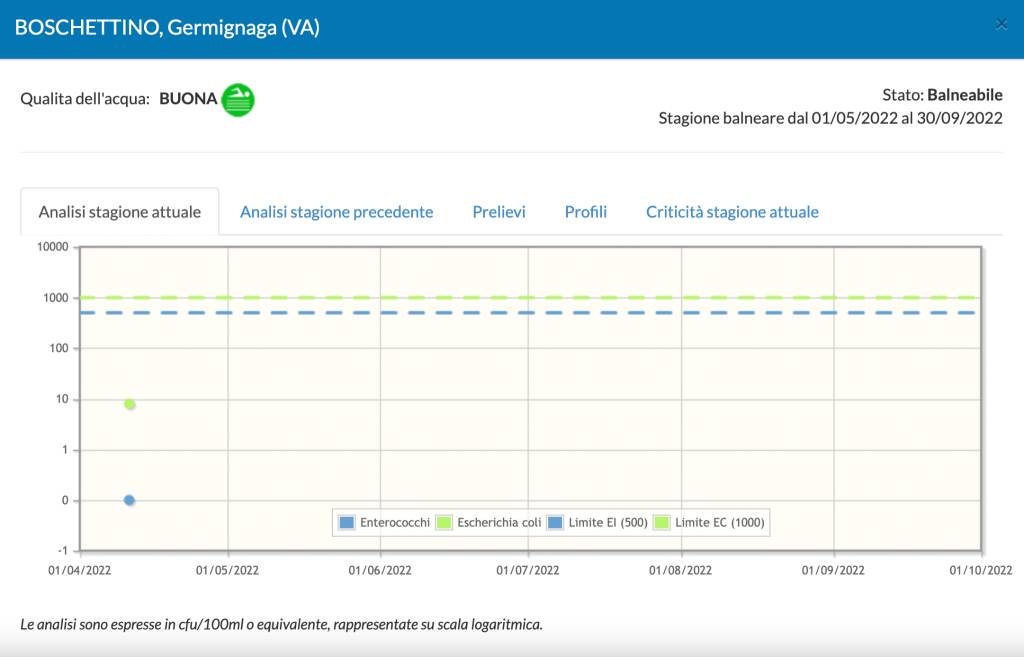The image size is (1024, 657).
Task: Click the BOSCHETTINO, Germignaga (VA) title
Action: 167,28
